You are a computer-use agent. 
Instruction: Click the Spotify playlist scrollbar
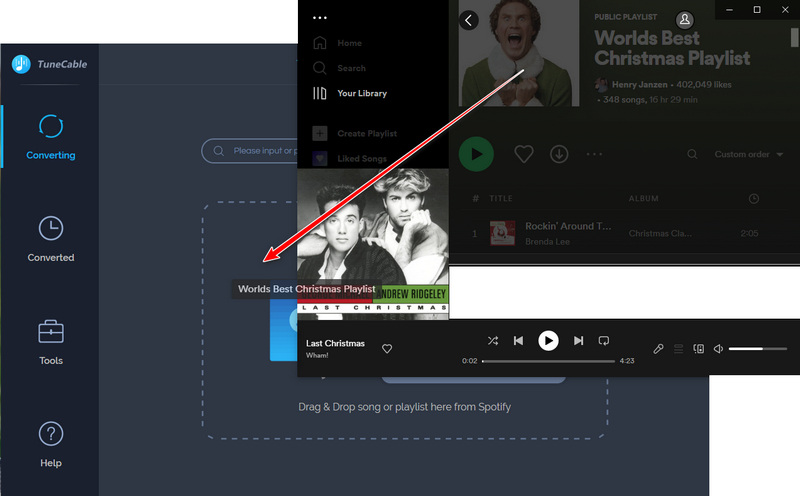pos(794,37)
